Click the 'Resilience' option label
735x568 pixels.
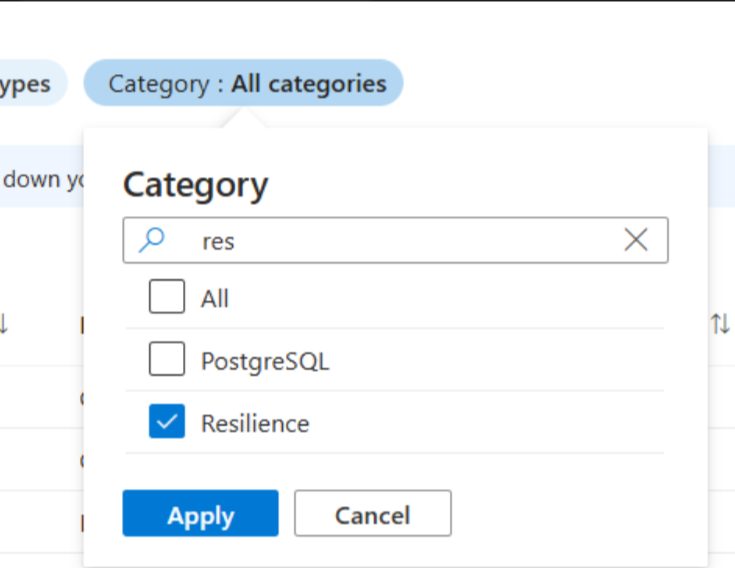click(x=255, y=424)
